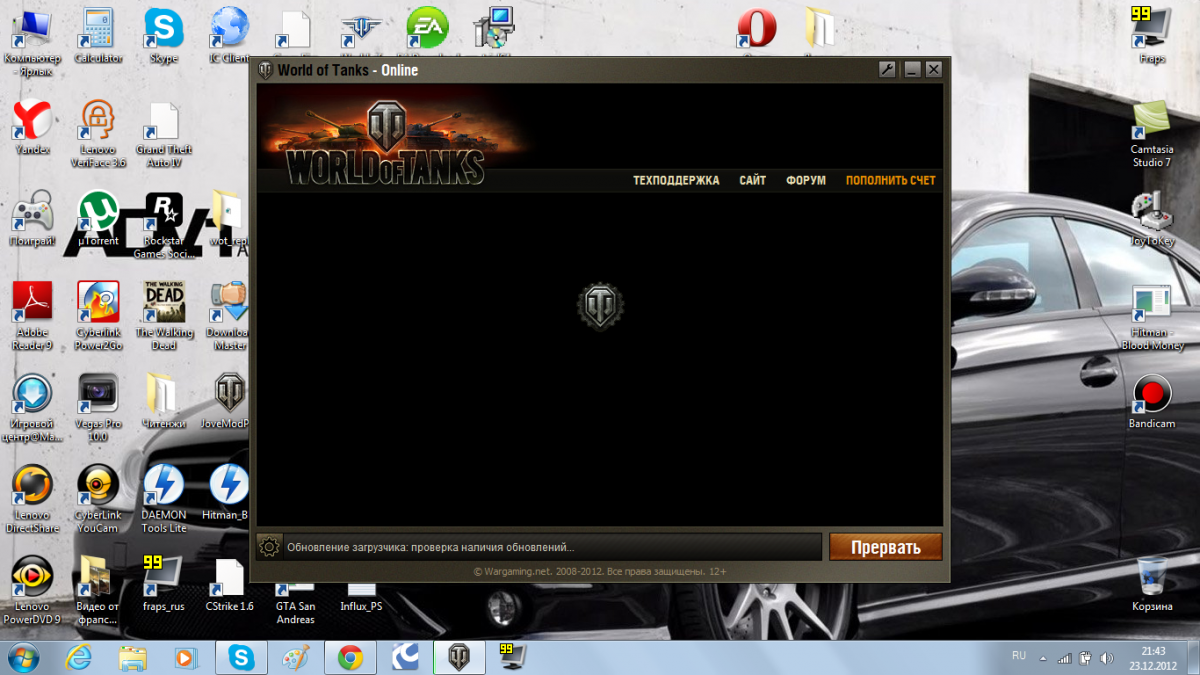Viewport: 1200px width, 675px height.
Task: Click the World of Tanks logo banner
Action: pyautogui.click(x=385, y=140)
